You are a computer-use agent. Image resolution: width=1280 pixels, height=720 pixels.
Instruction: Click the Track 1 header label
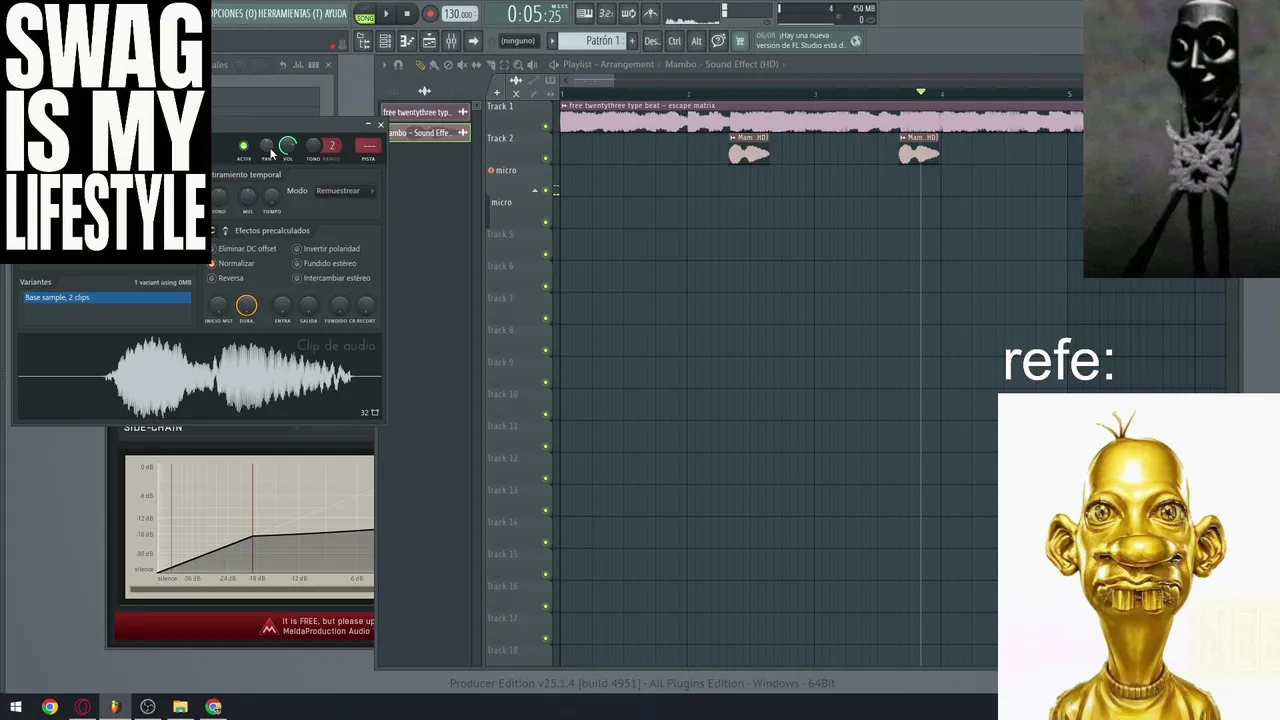[x=500, y=106]
